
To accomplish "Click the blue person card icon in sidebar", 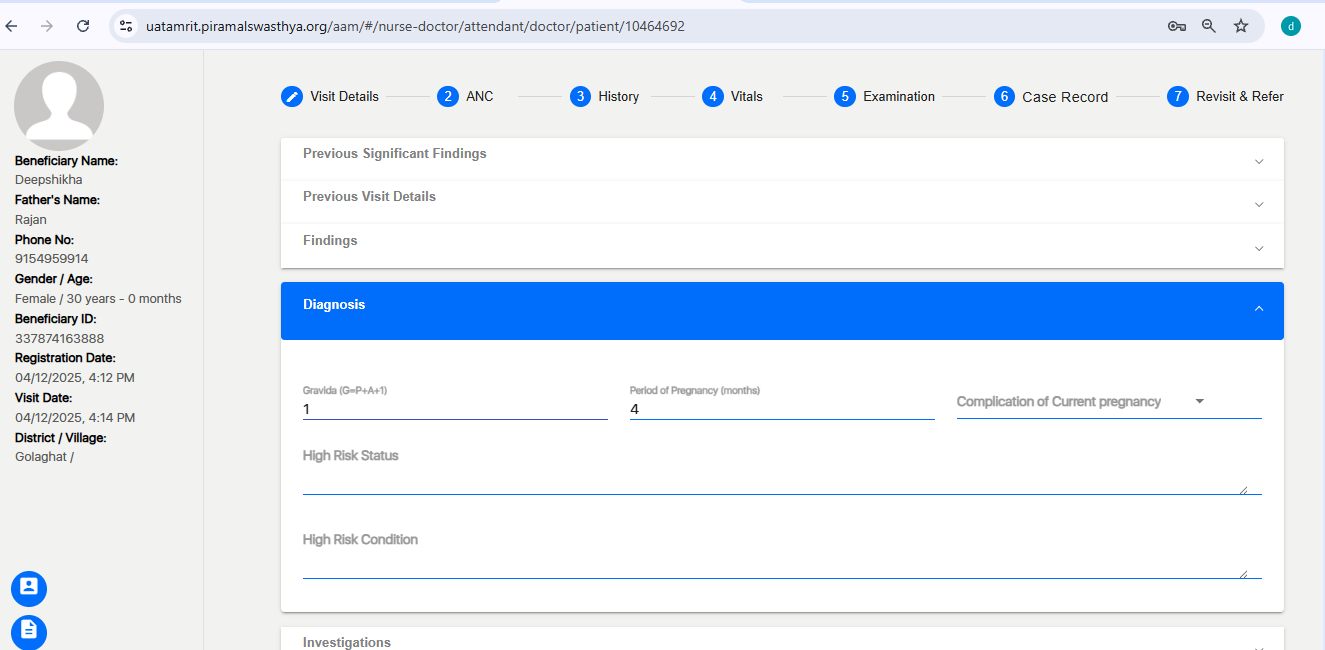I will point(29,588).
